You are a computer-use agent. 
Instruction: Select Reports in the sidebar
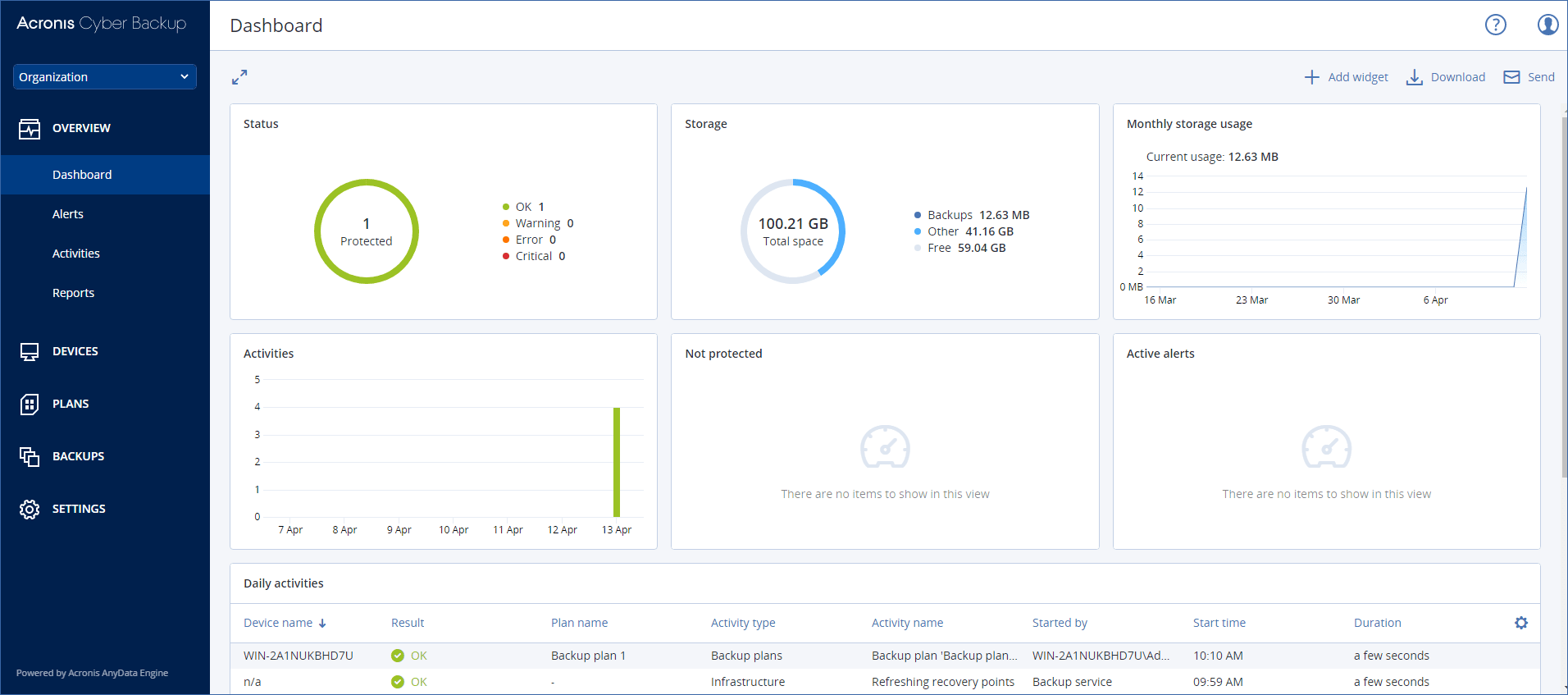pyautogui.click(x=73, y=293)
